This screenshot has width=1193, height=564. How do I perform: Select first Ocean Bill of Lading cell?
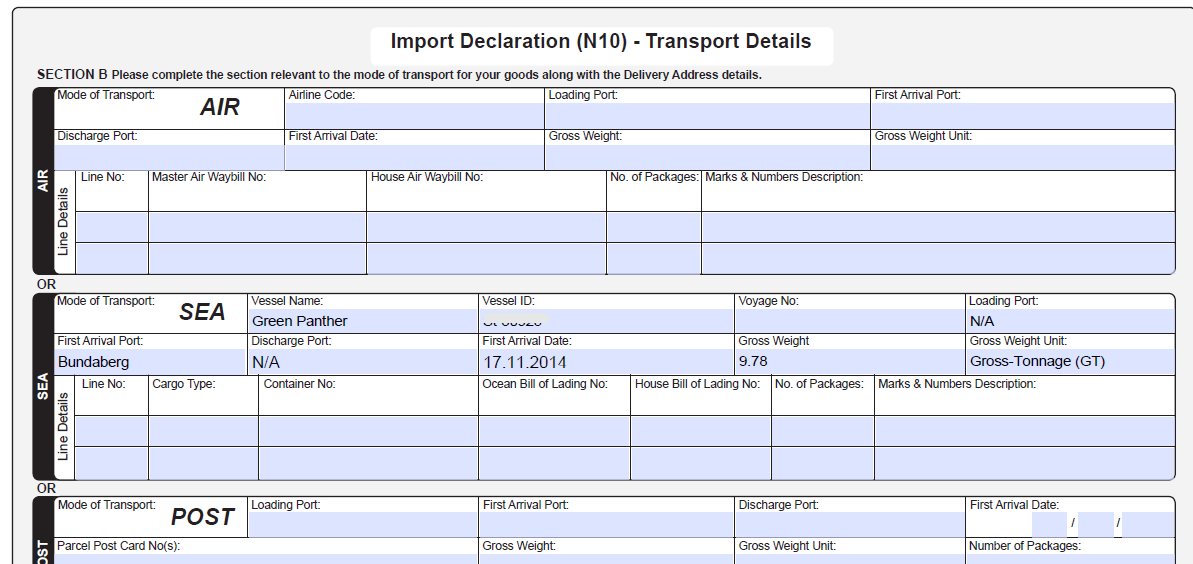[x=555, y=431]
